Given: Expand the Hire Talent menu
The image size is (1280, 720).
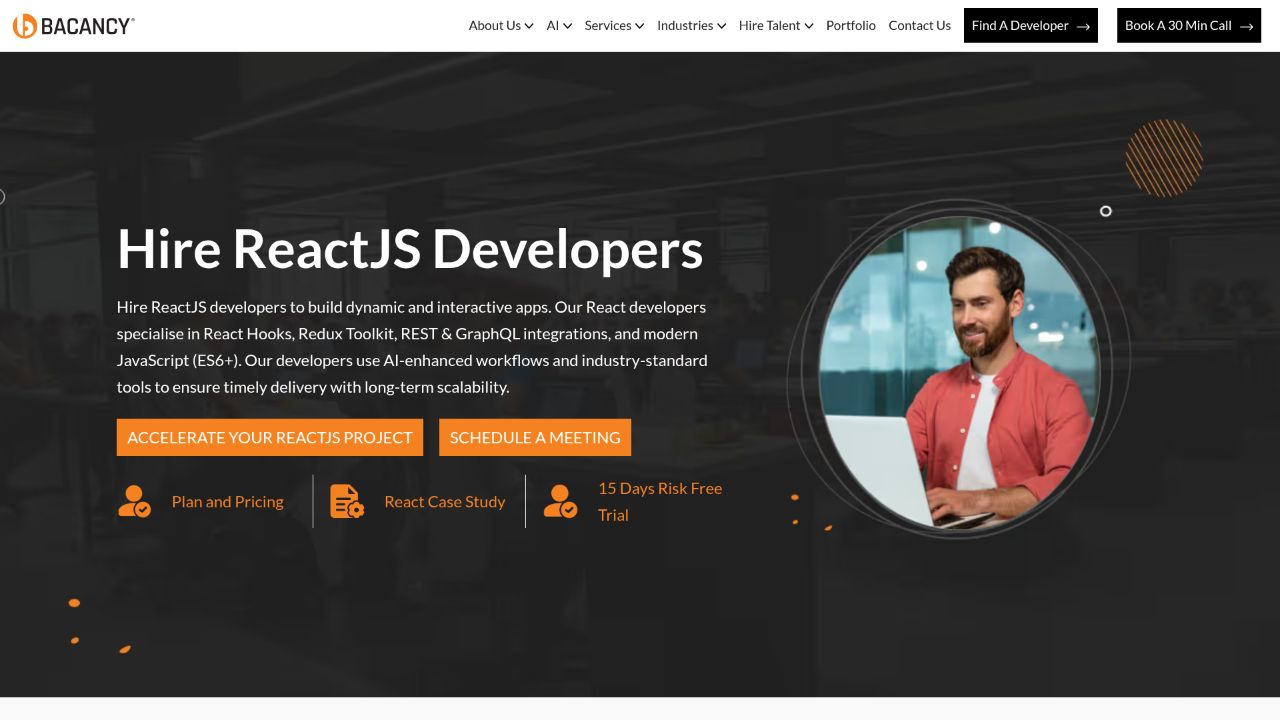Looking at the screenshot, I should (x=776, y=26).
